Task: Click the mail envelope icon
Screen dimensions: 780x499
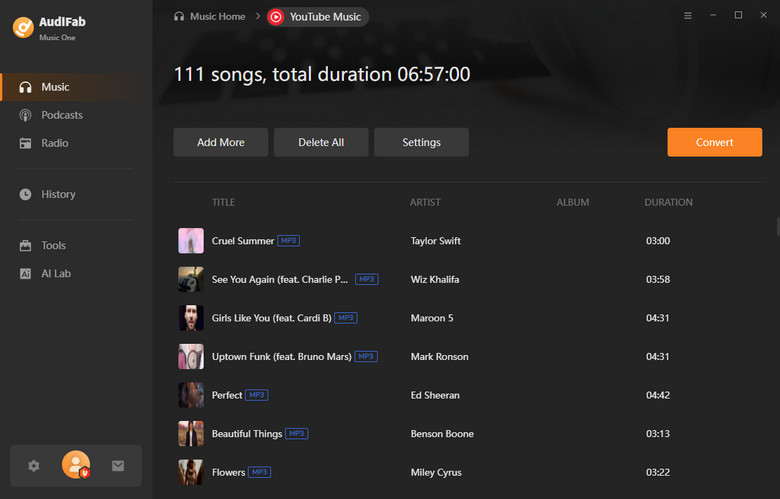Action: pyautogui.click(x=118, y=466)
